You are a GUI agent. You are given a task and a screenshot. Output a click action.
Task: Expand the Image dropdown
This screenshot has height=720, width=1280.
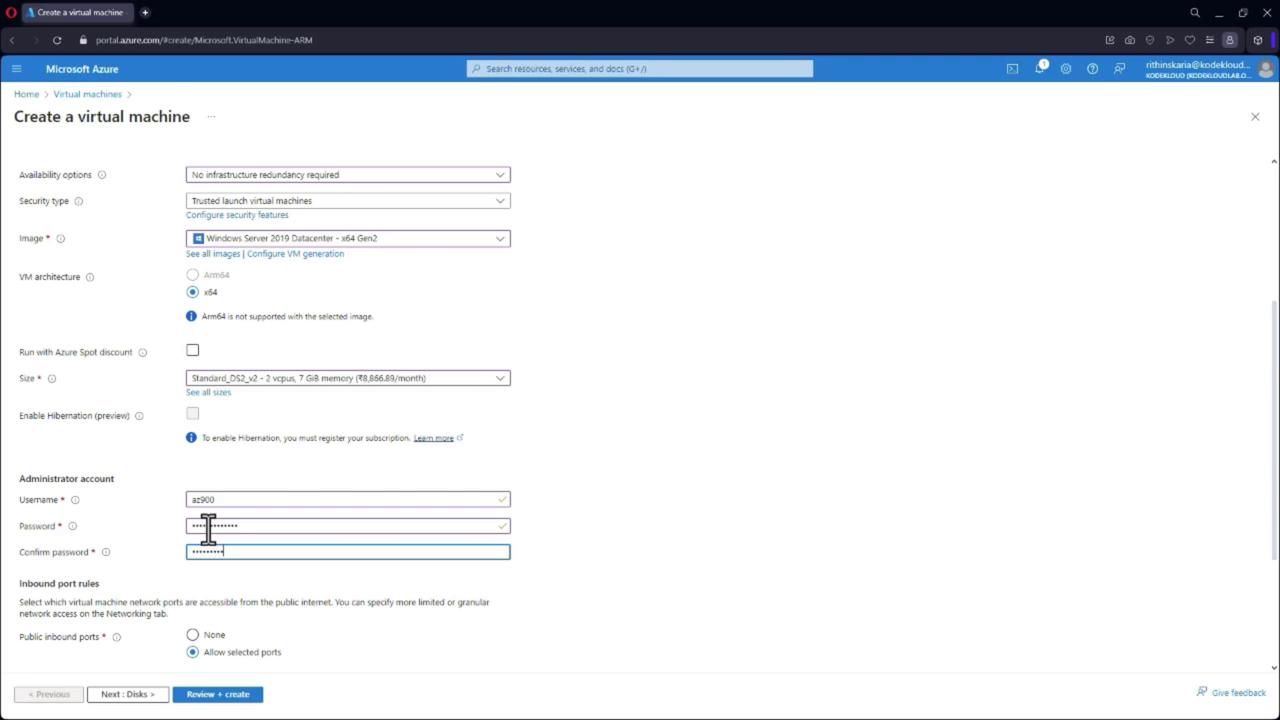click(348, 239)
